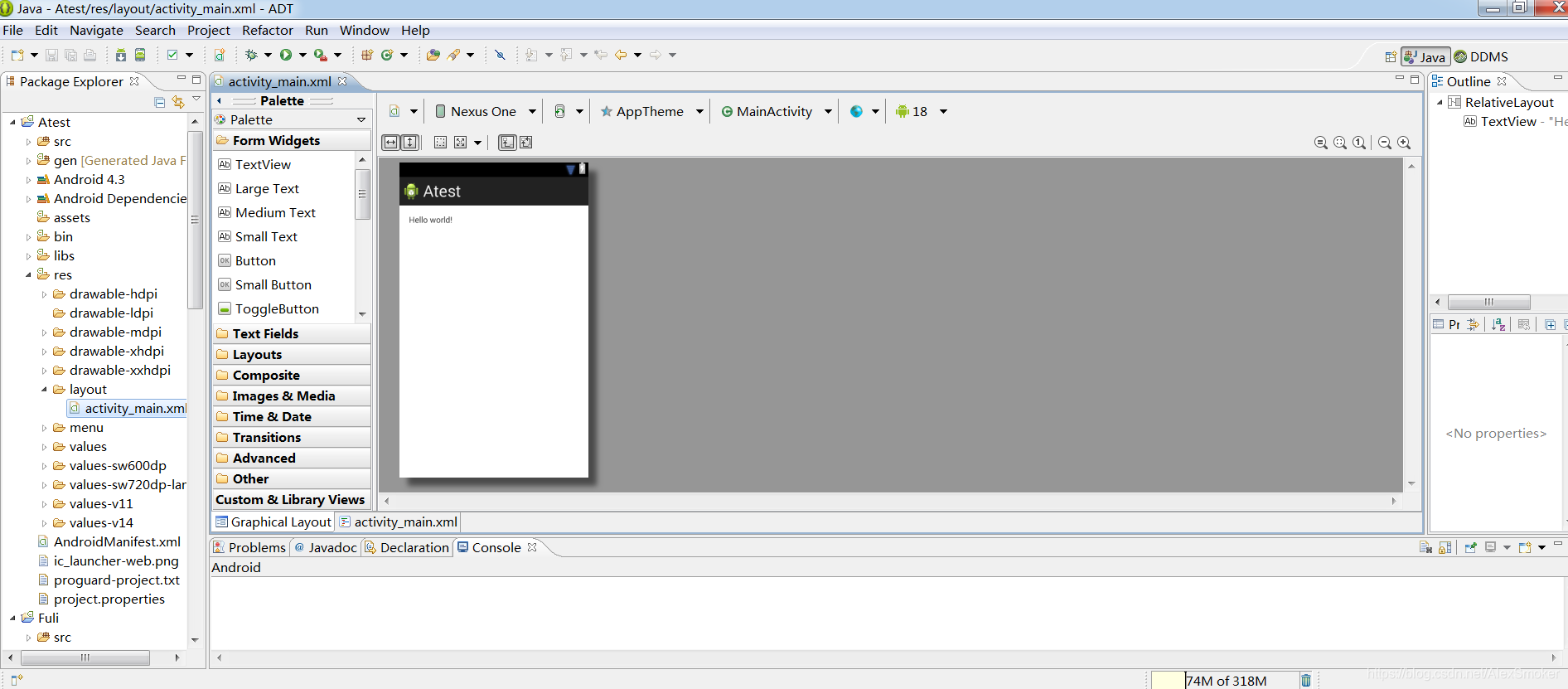Click the Toggle Mark Occurrences icon
The width and height of the screenshot is (1568, 689).
[500, 55]
